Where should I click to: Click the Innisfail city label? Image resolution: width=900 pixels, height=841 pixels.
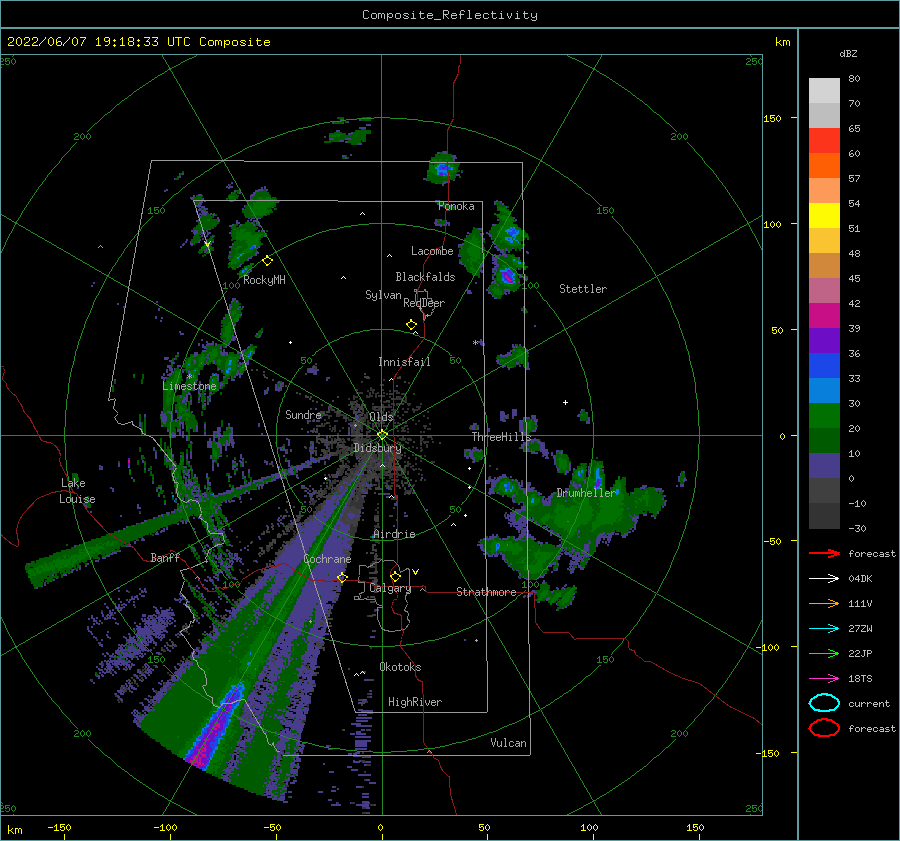click(x=404, y=362)
